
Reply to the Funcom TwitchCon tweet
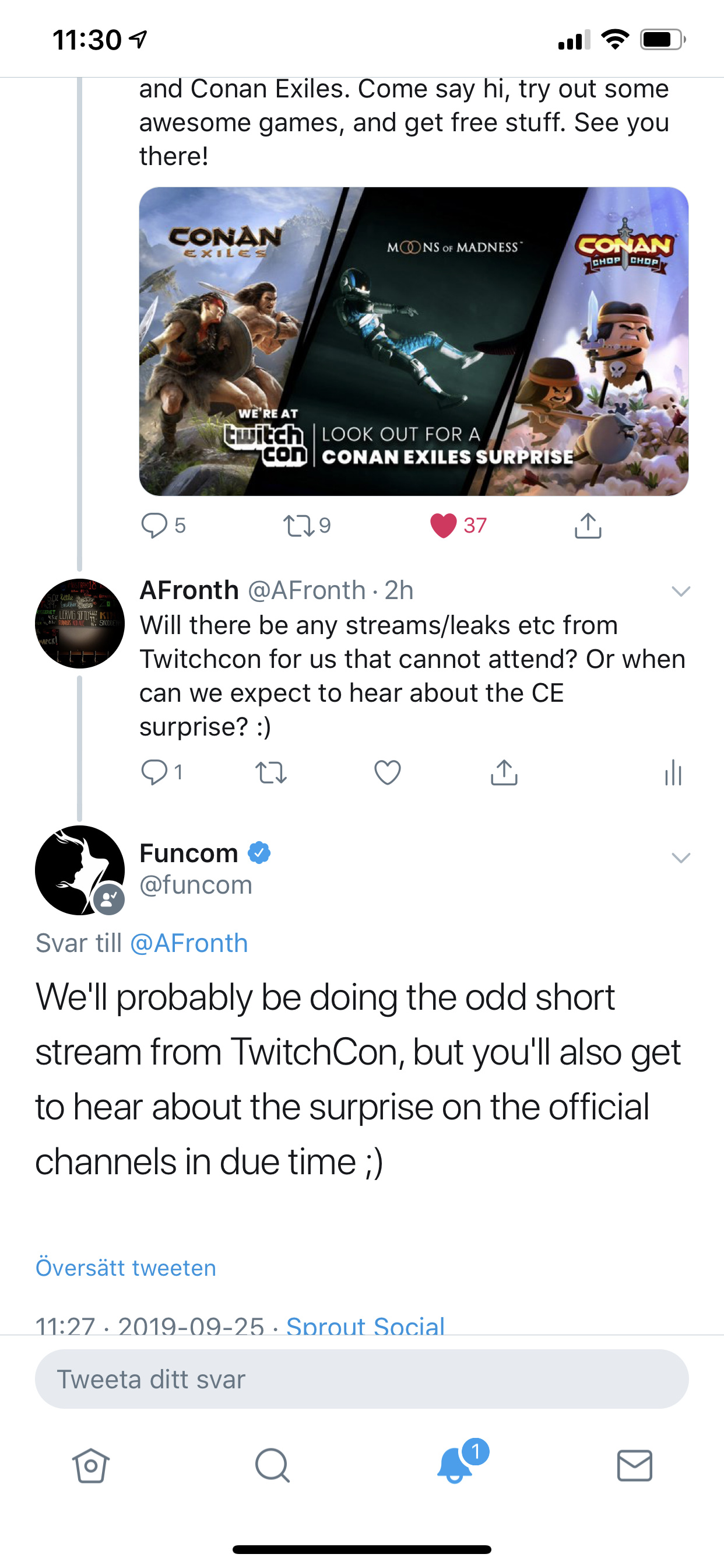click(154, 526)
